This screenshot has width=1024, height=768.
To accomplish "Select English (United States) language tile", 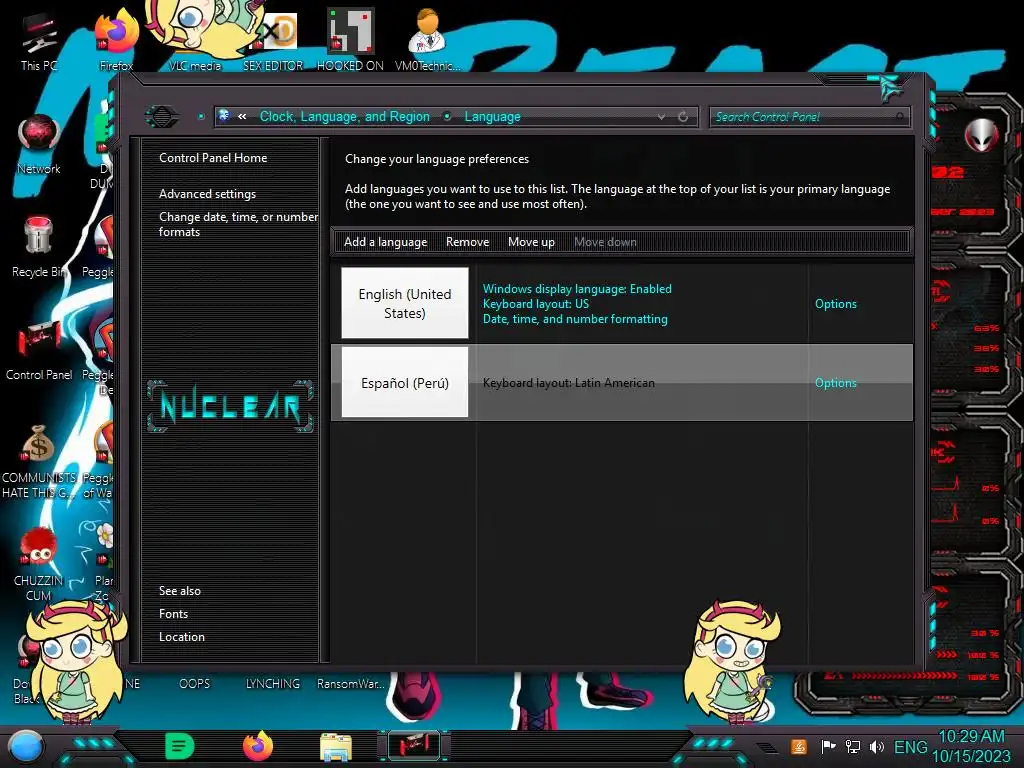I will [x=405, y=303].
